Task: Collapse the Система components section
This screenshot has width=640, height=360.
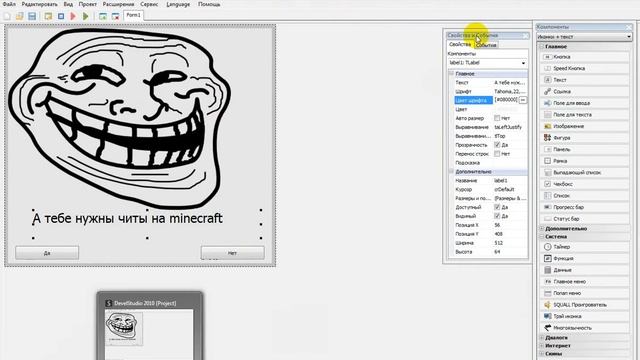Action: tap(542, 237)
